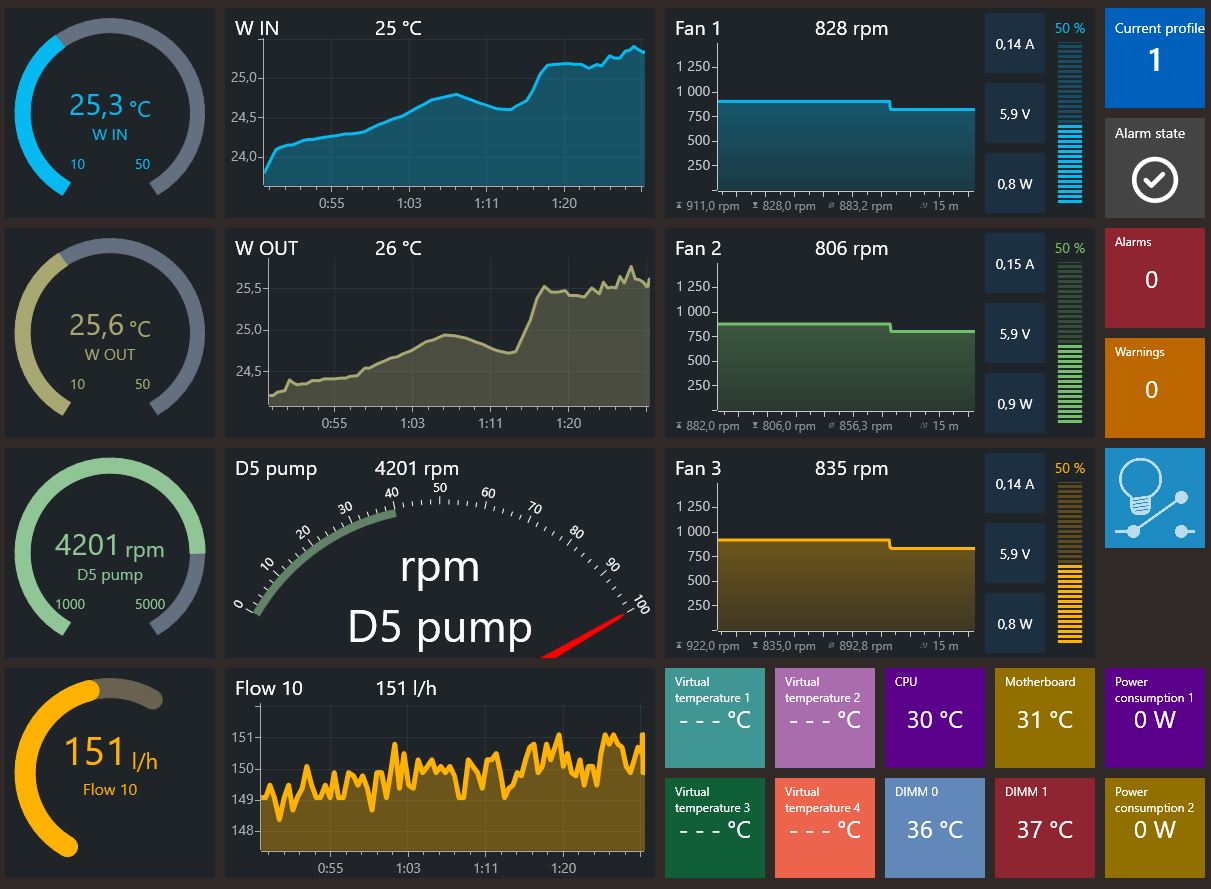Click the Virtual temperature 1 tile
This screenshot has height=889, width=1211.
point(714,718)
